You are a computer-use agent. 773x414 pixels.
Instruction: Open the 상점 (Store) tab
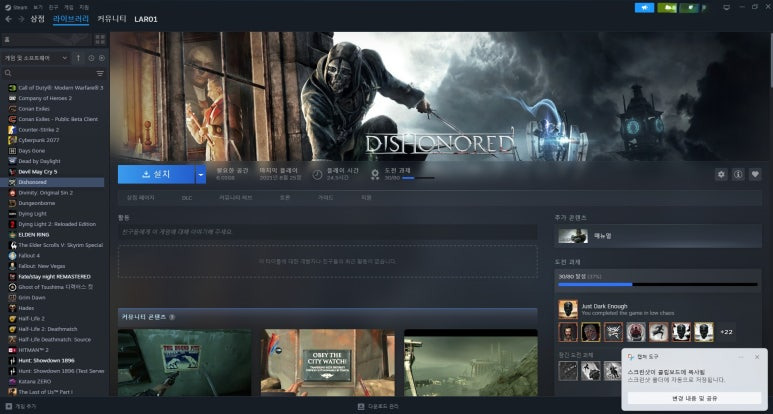coord(37,19)
